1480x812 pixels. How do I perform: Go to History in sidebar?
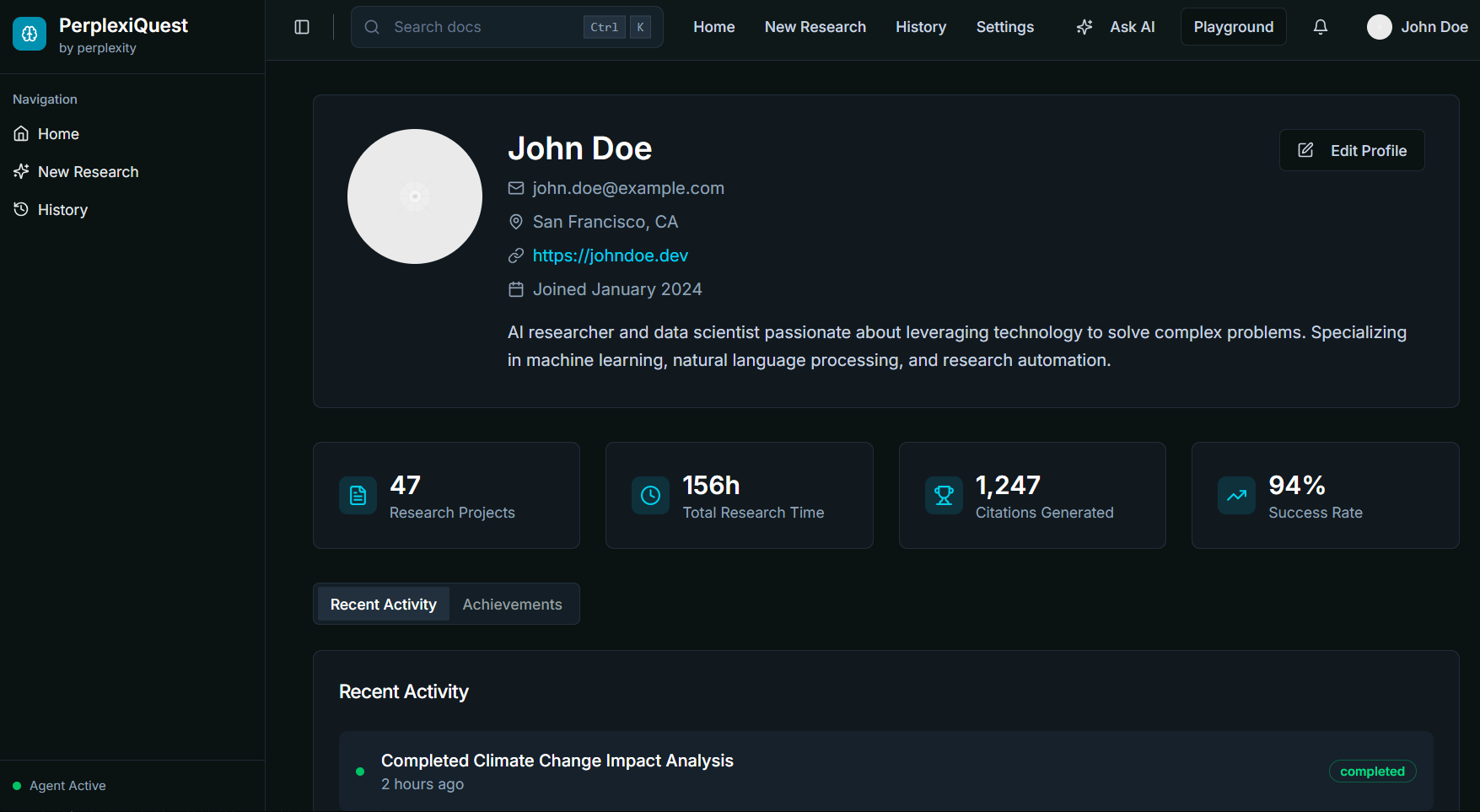click(x=62, y=210)
